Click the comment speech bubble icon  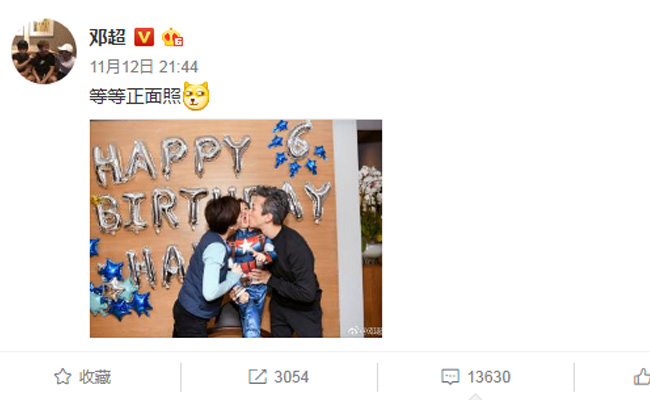(451, 377)
